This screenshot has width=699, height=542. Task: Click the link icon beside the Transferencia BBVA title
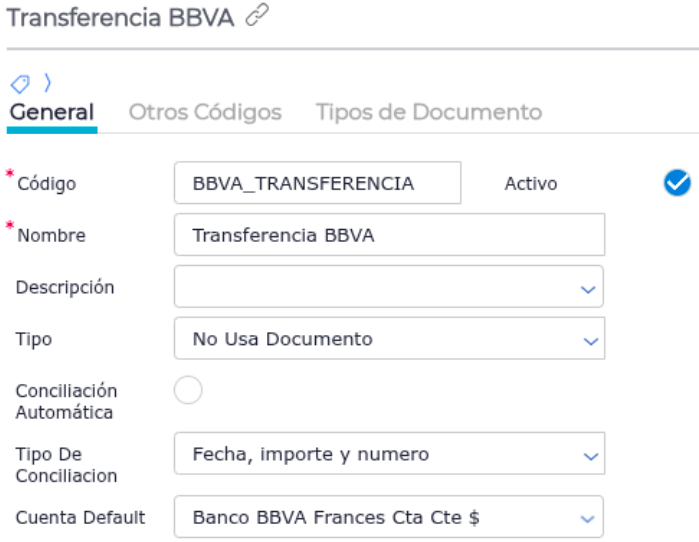(x=257, y=15)
